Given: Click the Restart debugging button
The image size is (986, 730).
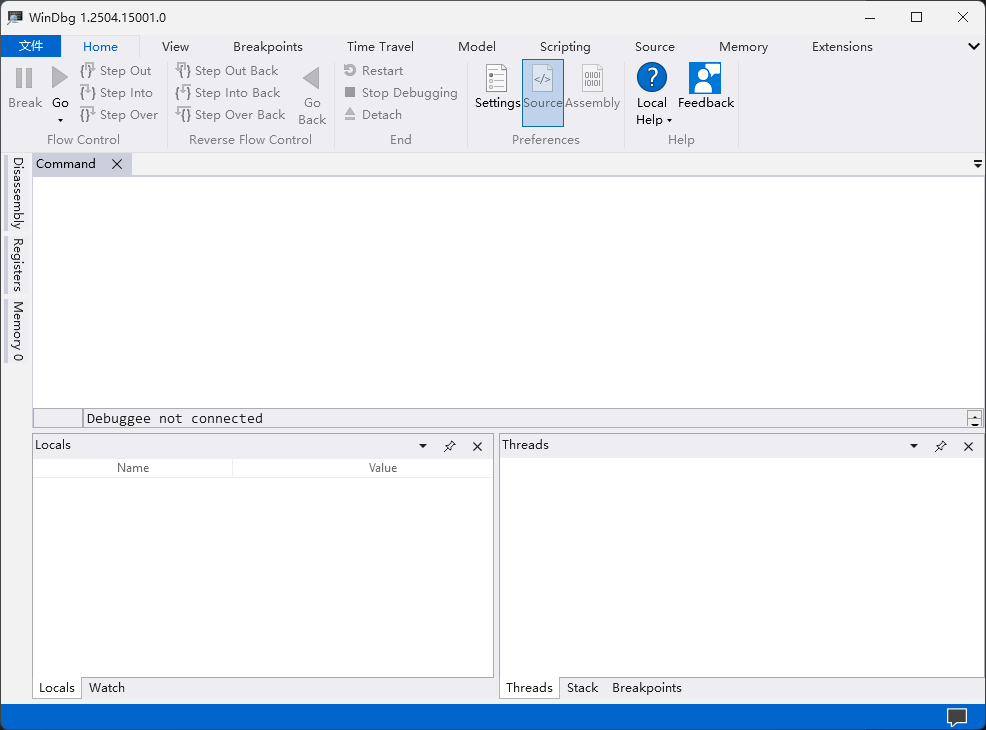Looking at the screenshot, I should (x=374, y=70).
